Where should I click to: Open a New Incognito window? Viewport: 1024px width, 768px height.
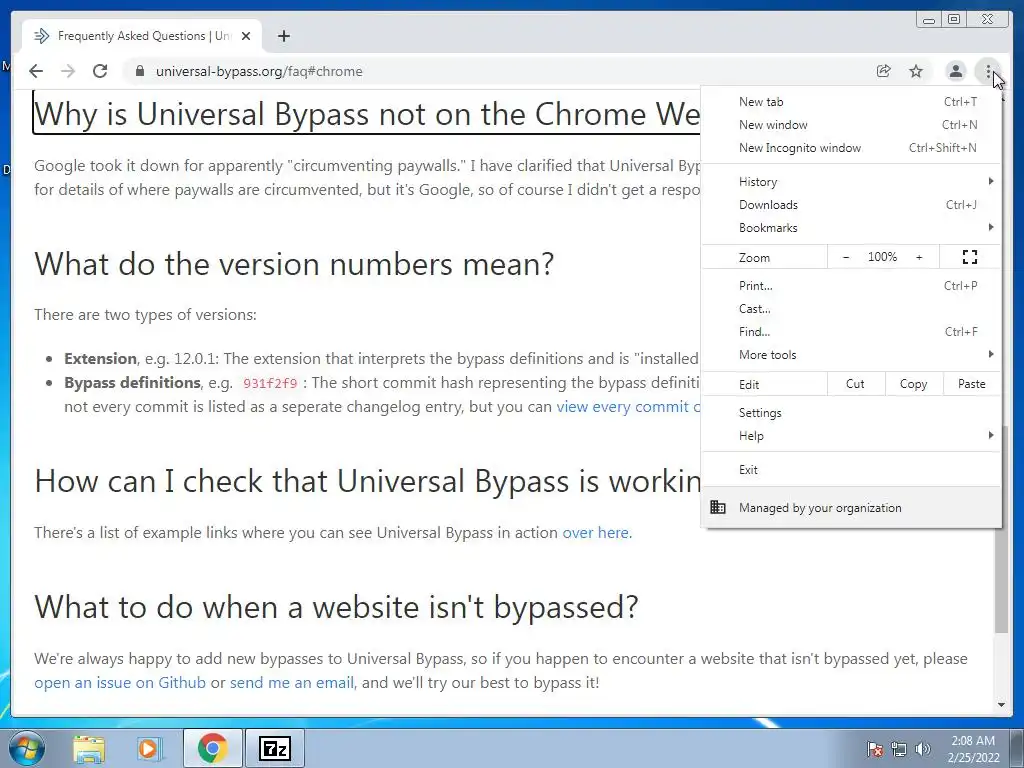coord(852,148)
